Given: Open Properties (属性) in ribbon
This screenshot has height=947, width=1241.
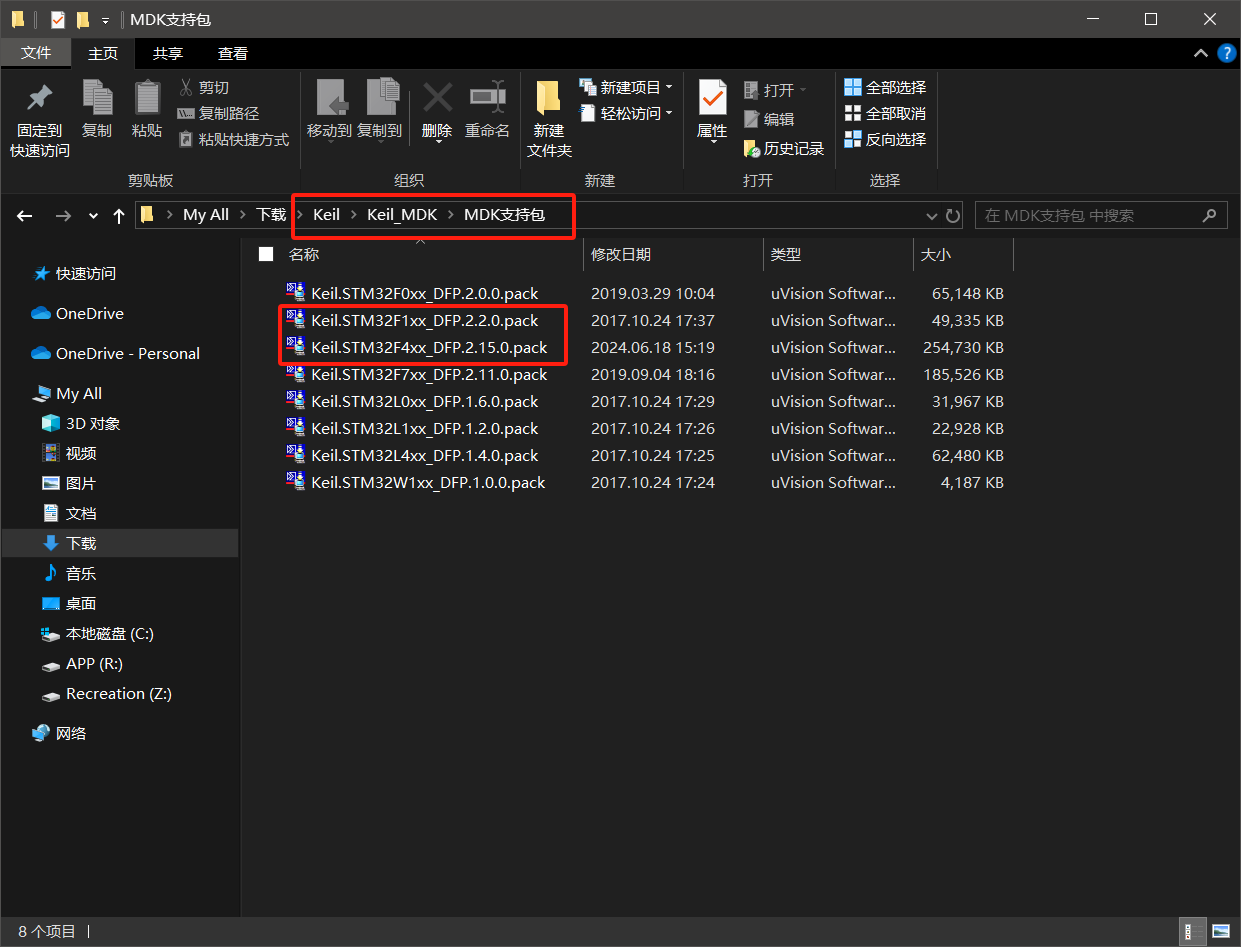Looking at the screenshot, I should click(712, 112).
